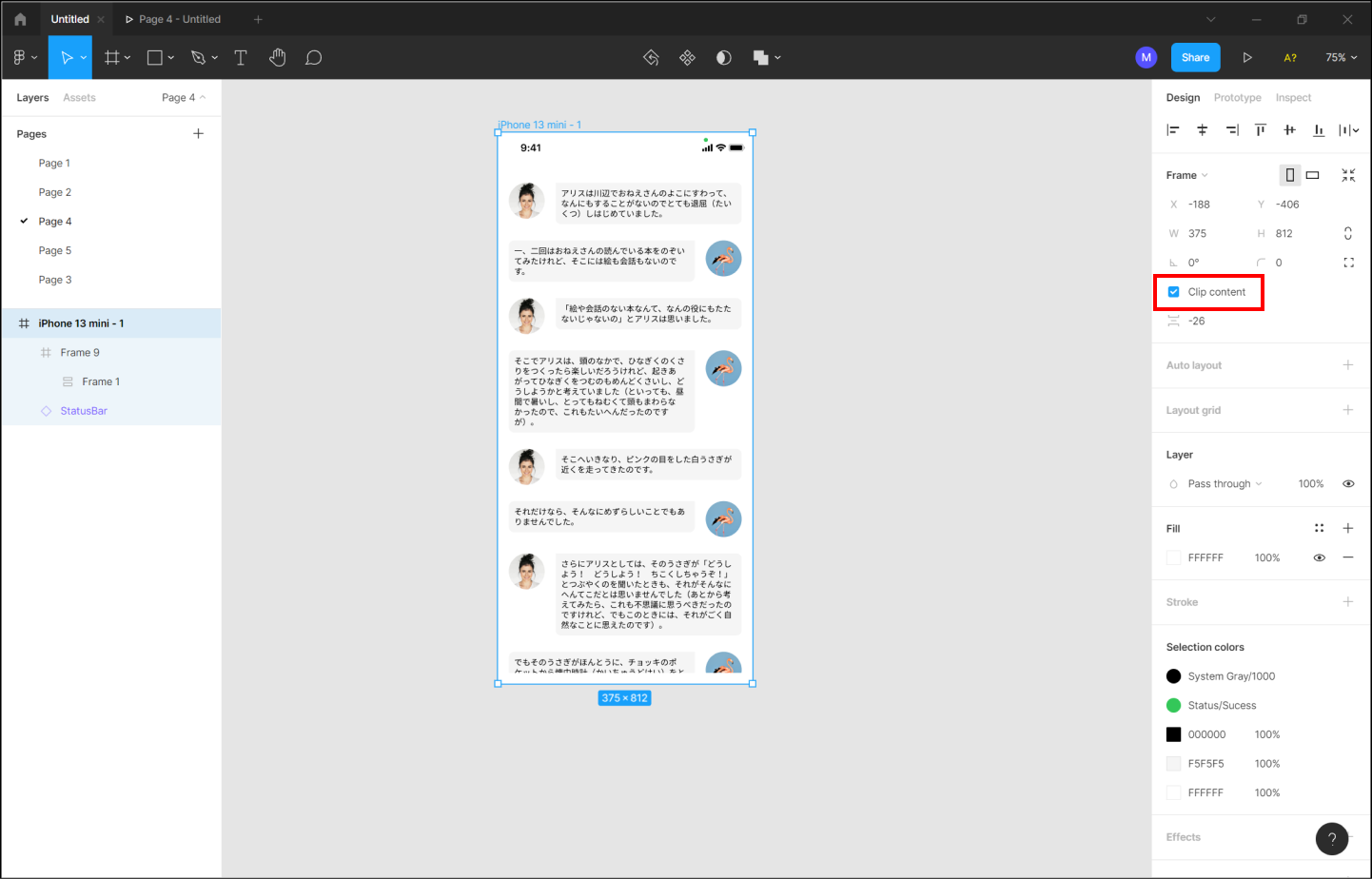Select the StatusBar layer

(84, 411)
